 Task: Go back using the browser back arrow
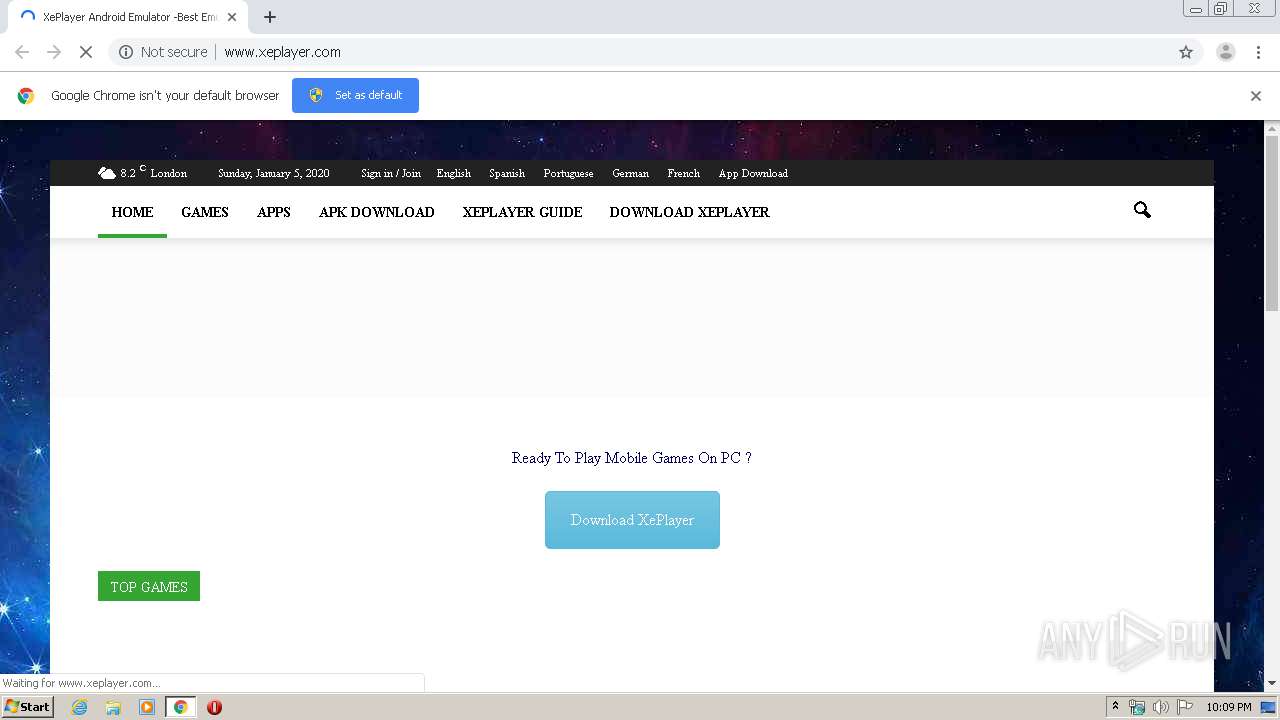(22, 52)
